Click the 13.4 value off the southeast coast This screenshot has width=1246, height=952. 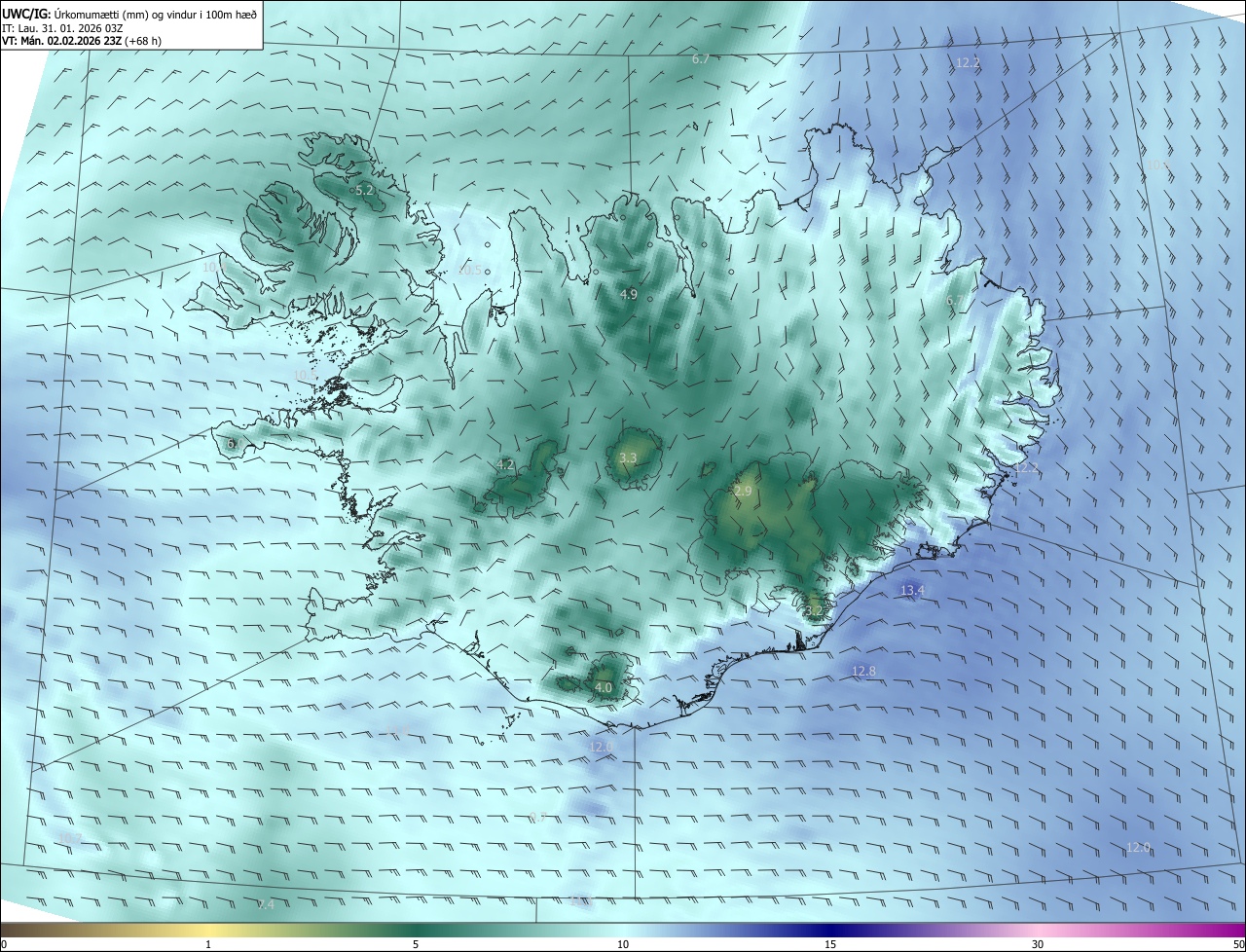912,590
